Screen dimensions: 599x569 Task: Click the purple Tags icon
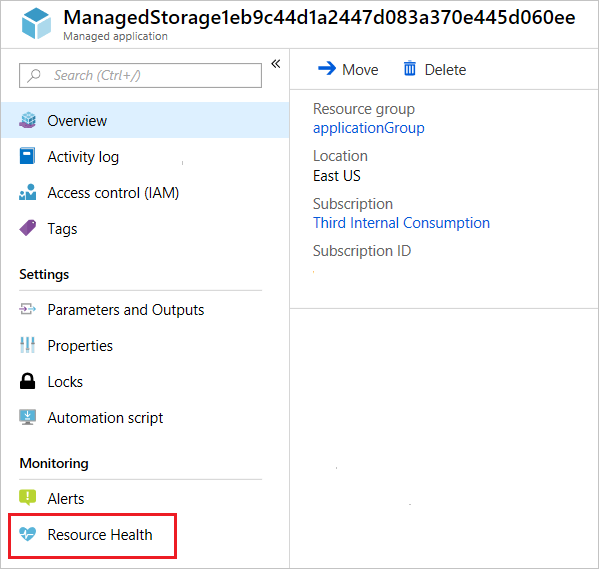(28, 228)
